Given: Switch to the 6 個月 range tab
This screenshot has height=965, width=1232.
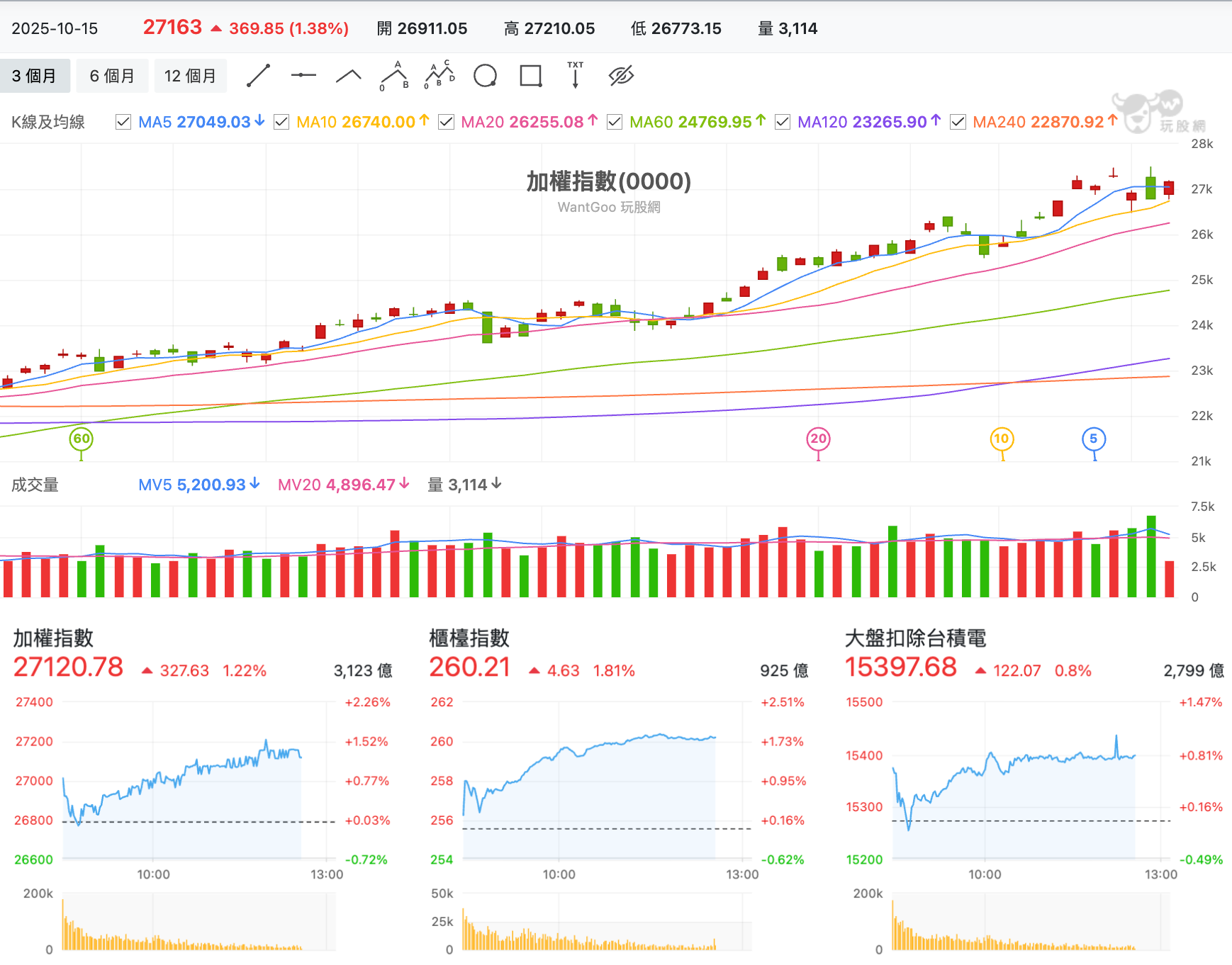Looking at the screenshot, I should click(112, 76).
